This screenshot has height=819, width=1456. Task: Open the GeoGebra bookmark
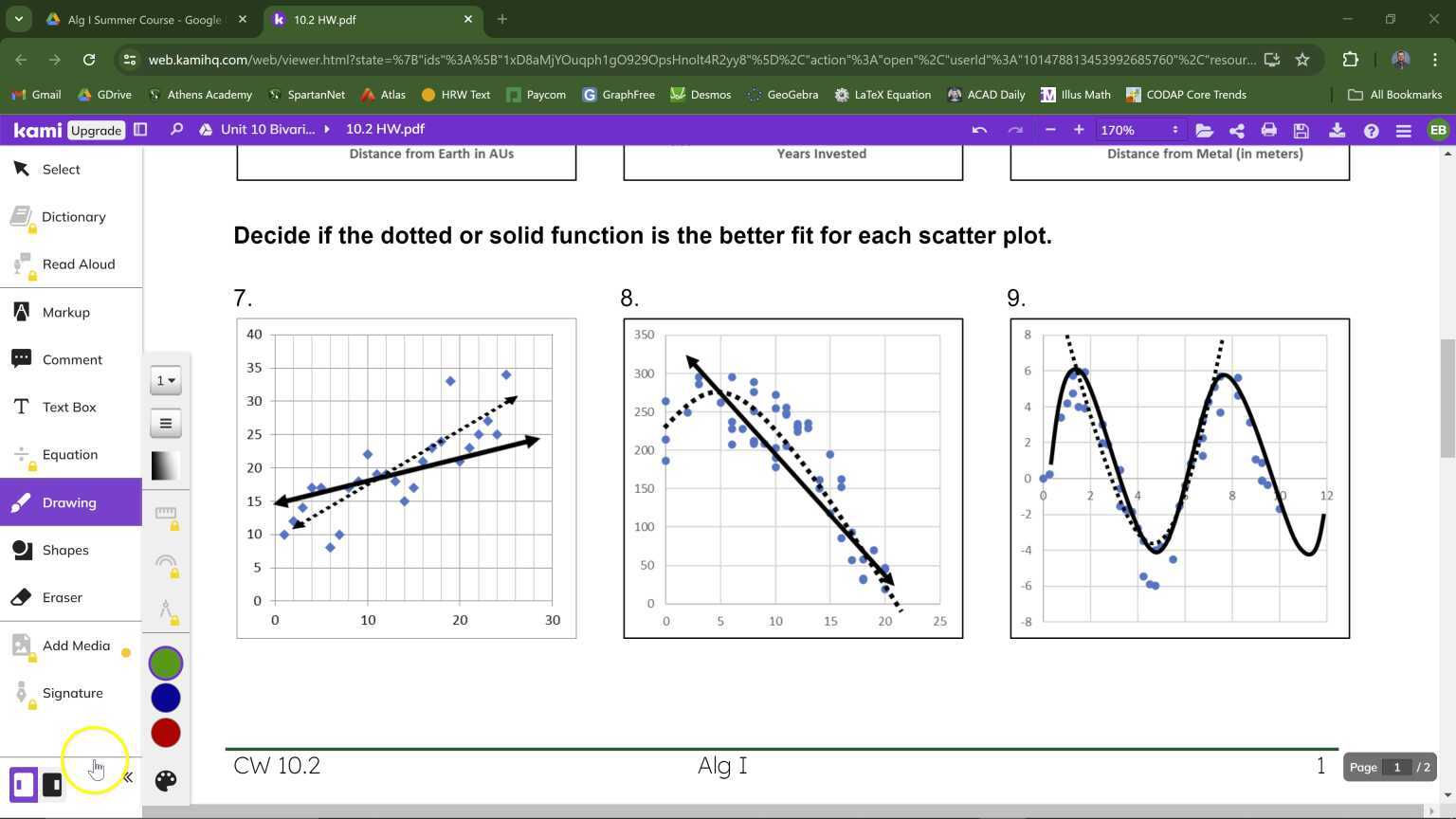[x=782, y=95]
